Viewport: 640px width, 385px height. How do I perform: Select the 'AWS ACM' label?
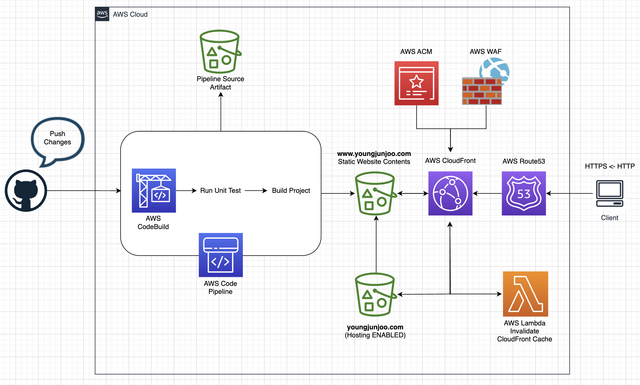416,52
